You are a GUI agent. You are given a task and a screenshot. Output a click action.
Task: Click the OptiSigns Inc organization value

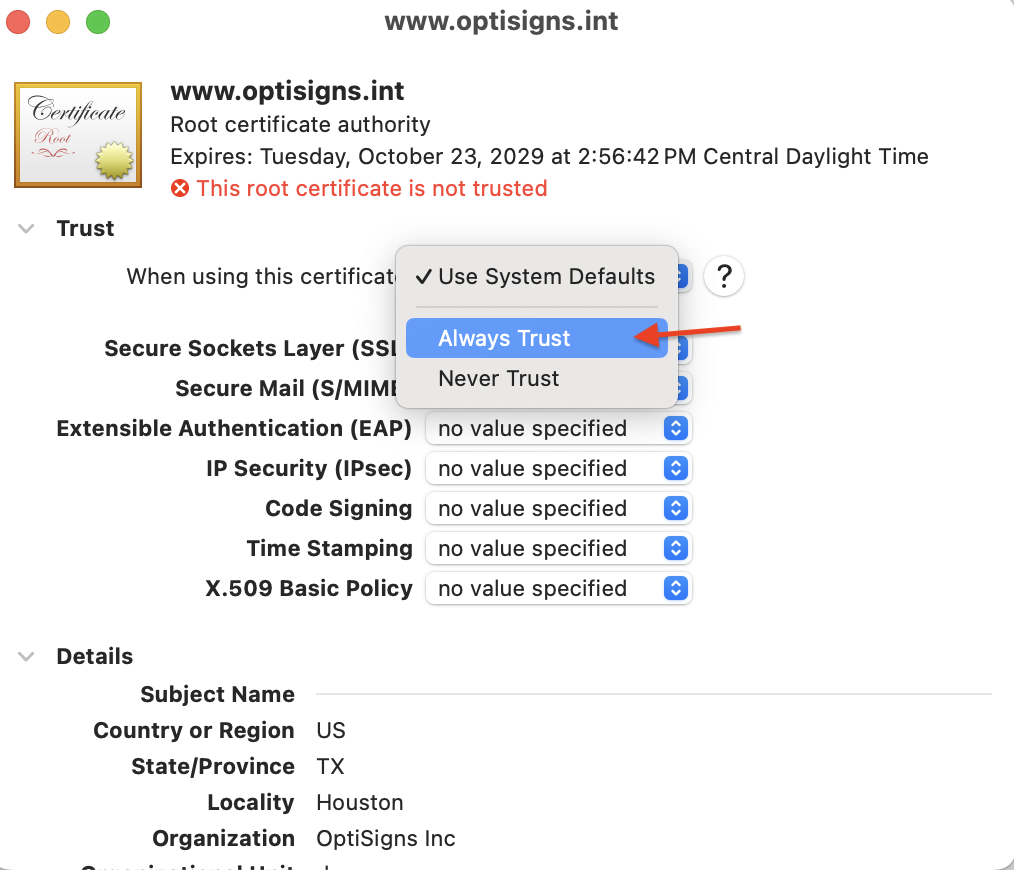(385, 838)
